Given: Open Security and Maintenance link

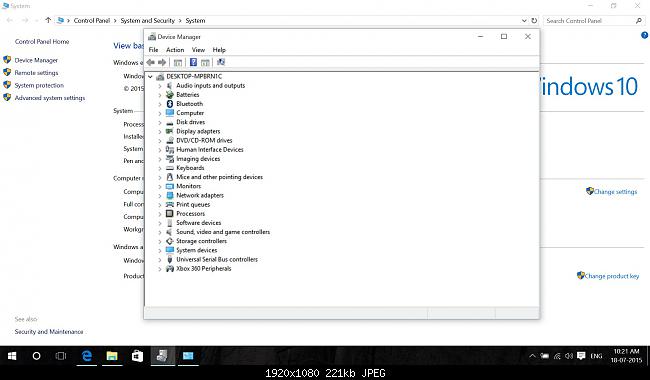Looking at the screenshot, I should click(x=49, y=332).
